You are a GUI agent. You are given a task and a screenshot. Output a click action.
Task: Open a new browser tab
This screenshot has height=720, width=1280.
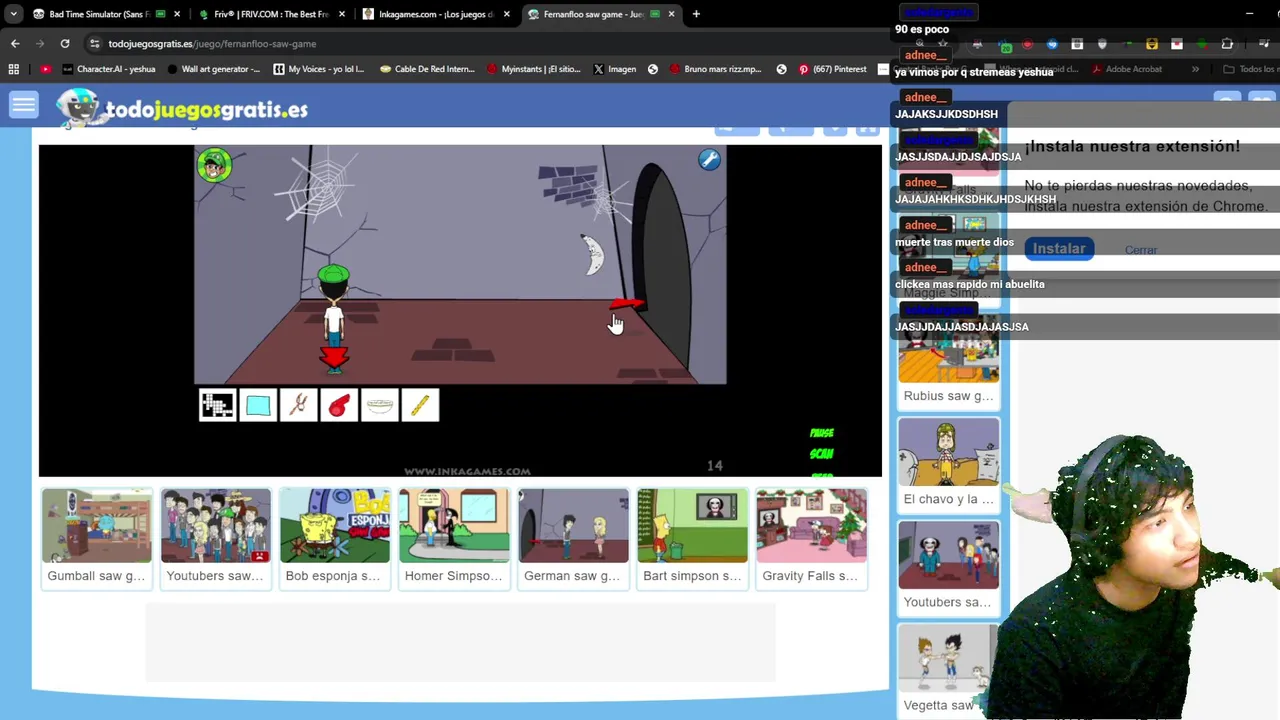[696, 14]
